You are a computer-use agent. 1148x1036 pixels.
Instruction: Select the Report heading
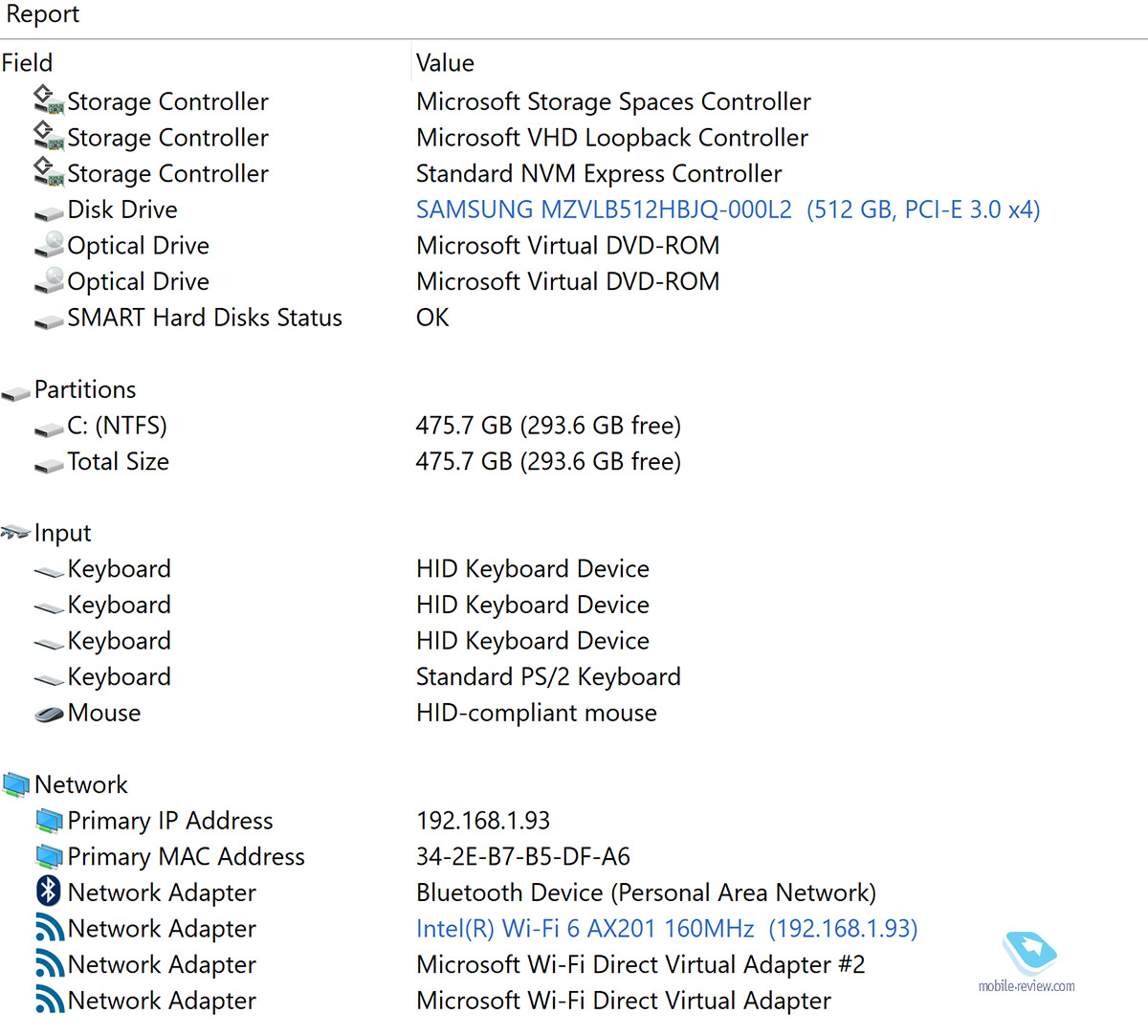click(x=43, y=14)
